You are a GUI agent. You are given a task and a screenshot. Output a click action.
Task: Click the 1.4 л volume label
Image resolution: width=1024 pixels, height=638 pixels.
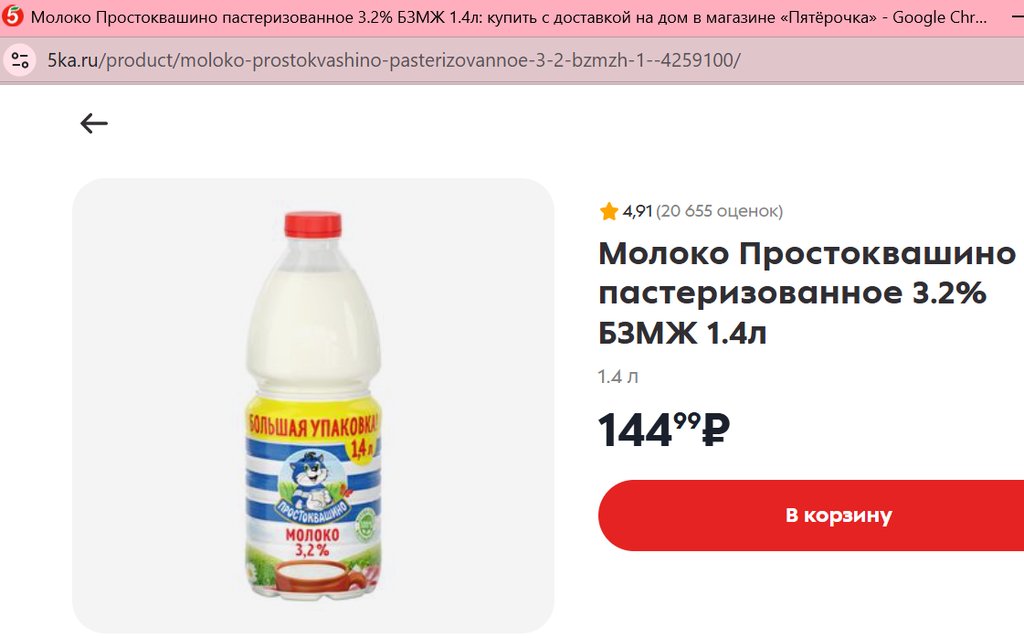618,377
